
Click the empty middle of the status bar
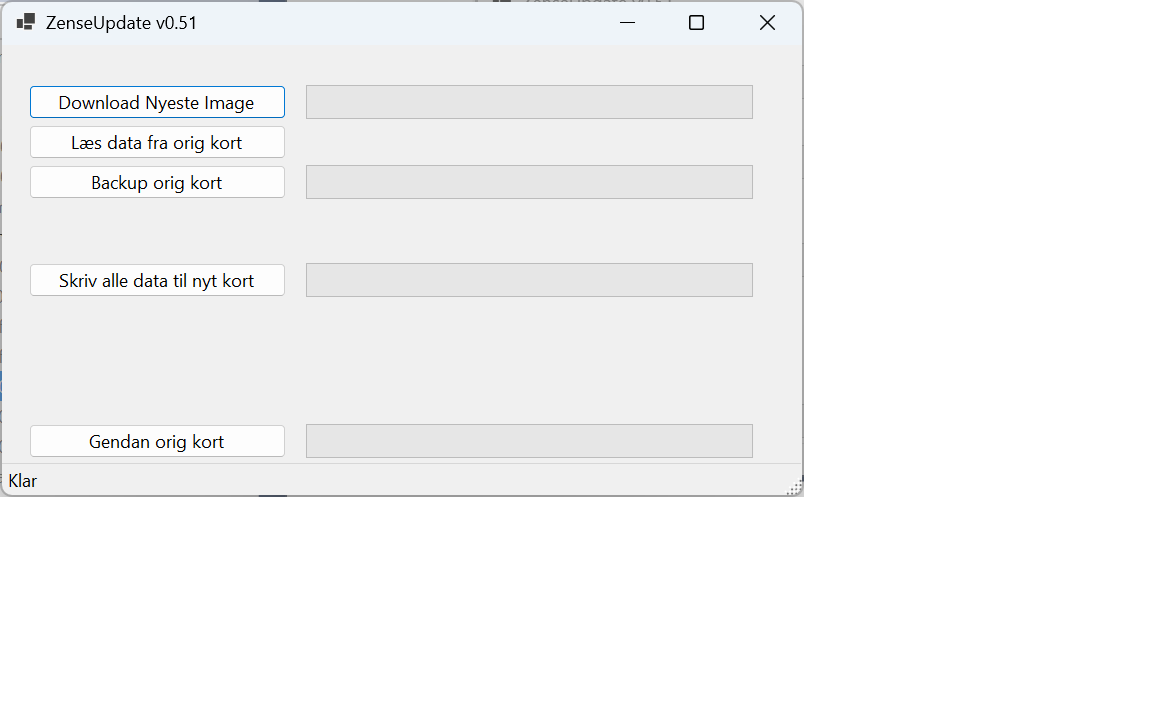tap(400, 481)
